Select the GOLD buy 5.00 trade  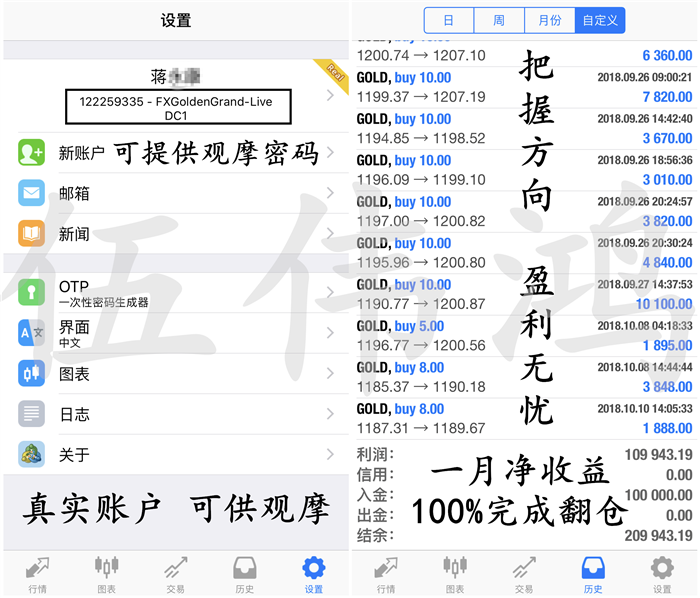point(525,336)
